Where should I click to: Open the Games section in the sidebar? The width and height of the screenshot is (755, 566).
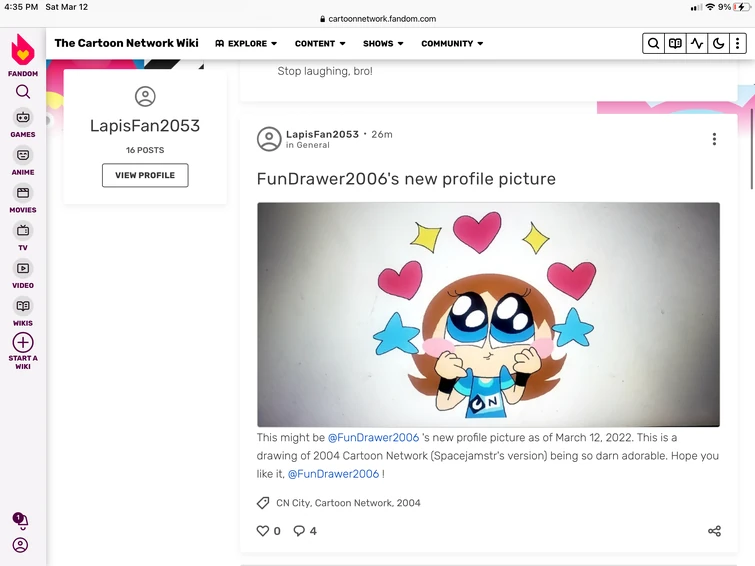point(23,118)
